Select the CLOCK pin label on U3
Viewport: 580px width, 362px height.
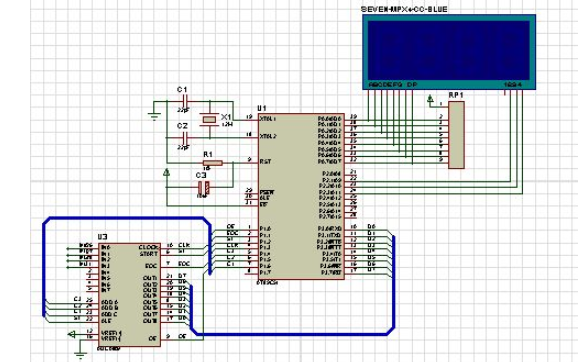[149, 247]
